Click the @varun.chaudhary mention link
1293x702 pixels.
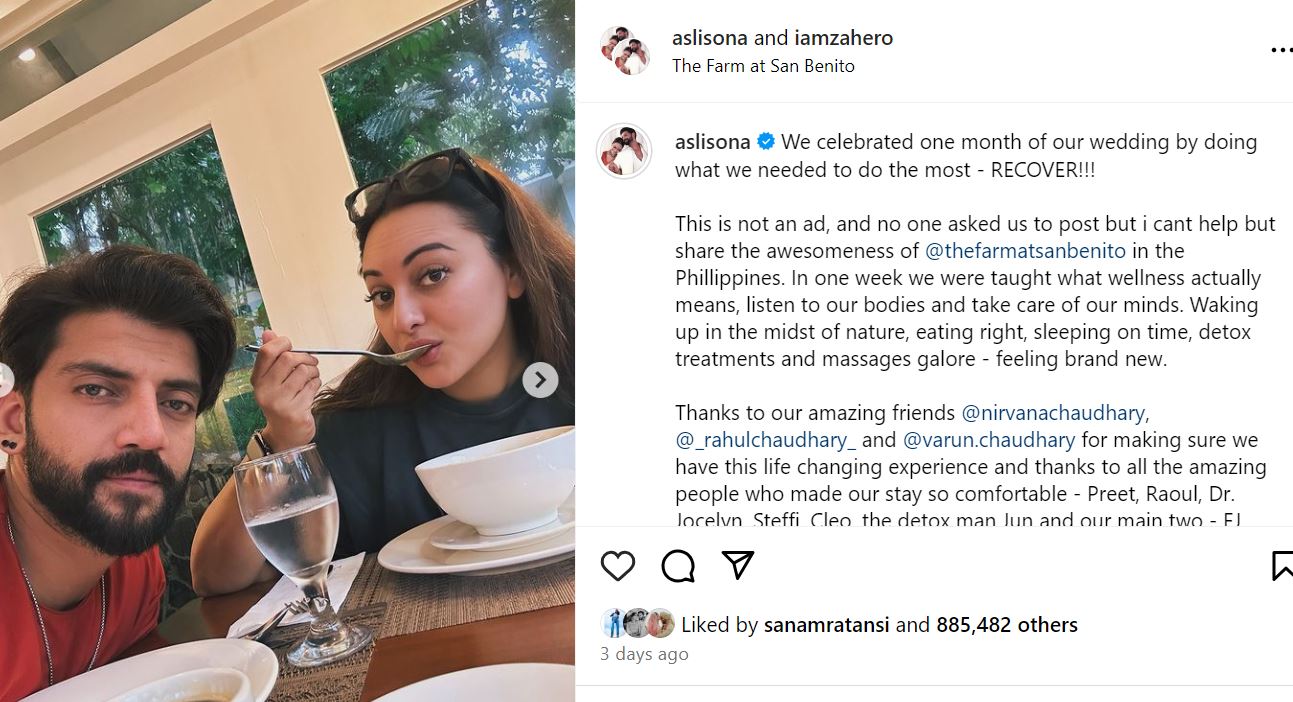[989, 440]
